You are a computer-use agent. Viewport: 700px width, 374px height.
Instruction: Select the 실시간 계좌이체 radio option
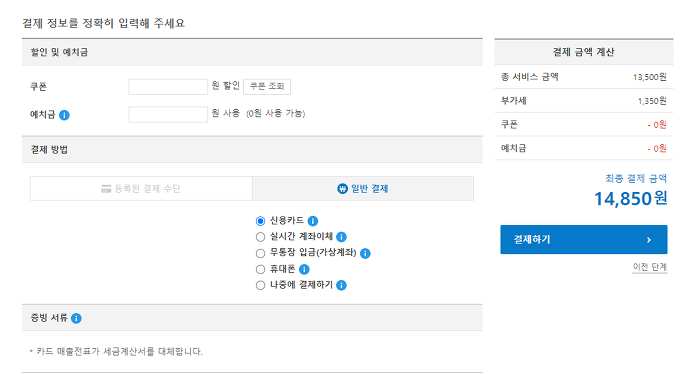tap(260, 237)
